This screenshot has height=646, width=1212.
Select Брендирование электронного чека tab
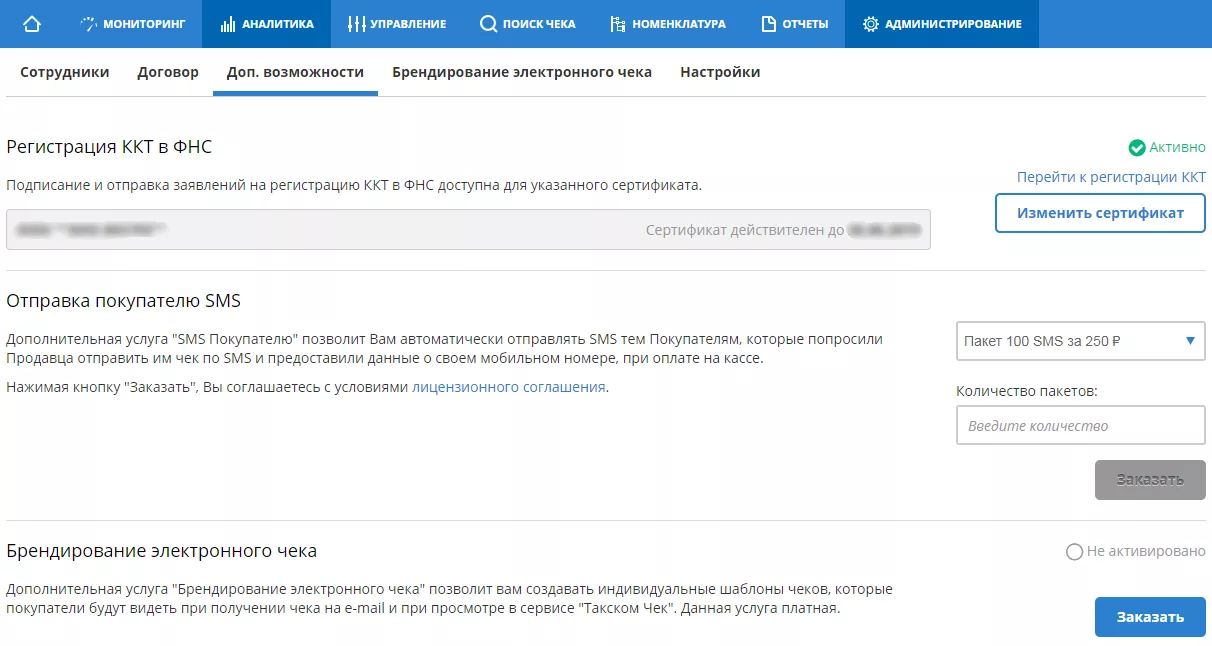521,72
